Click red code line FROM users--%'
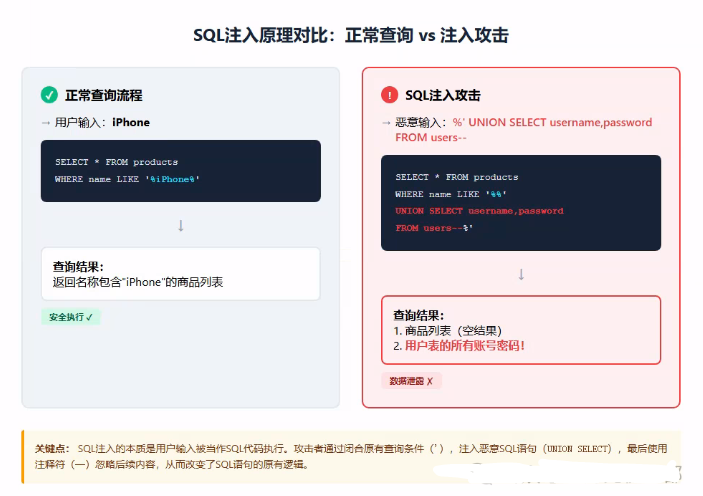 [x=434, y=228]
